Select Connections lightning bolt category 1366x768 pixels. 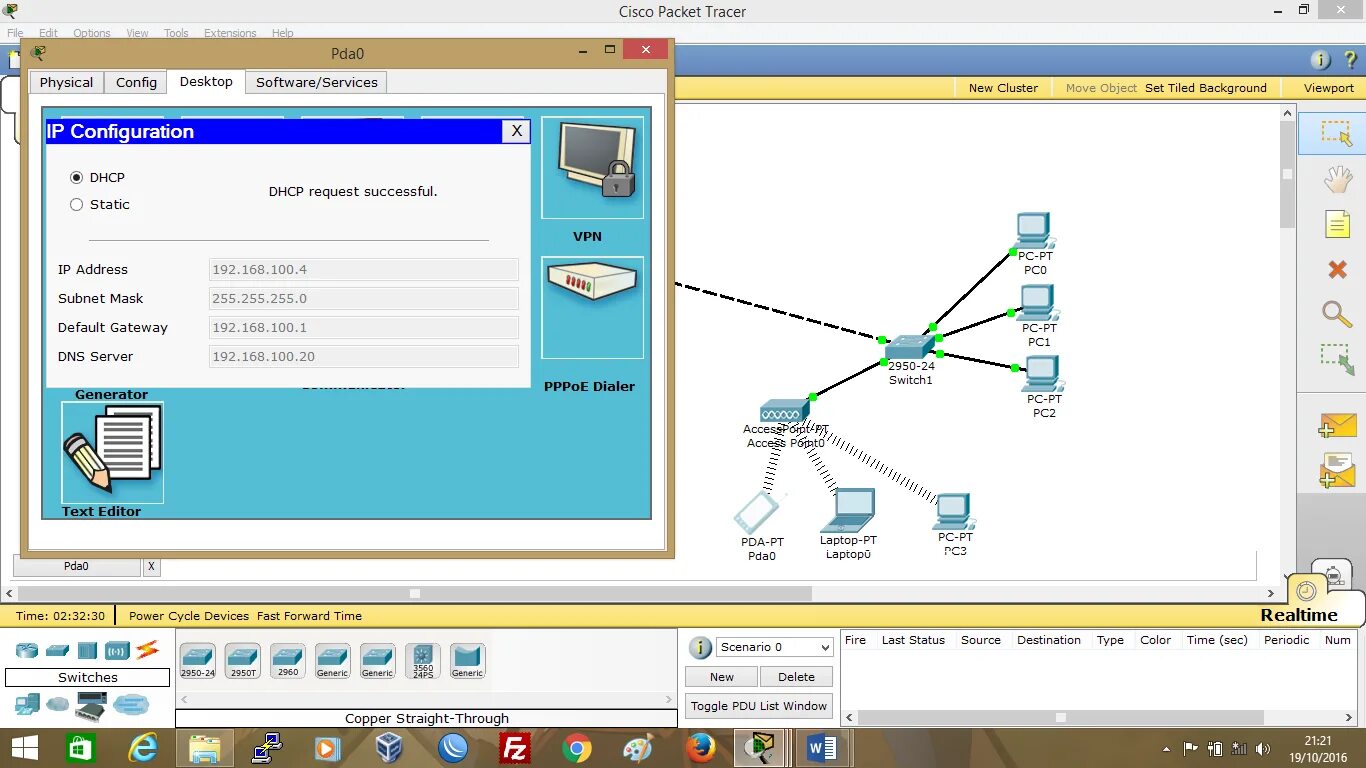click(x=148, y=650)
